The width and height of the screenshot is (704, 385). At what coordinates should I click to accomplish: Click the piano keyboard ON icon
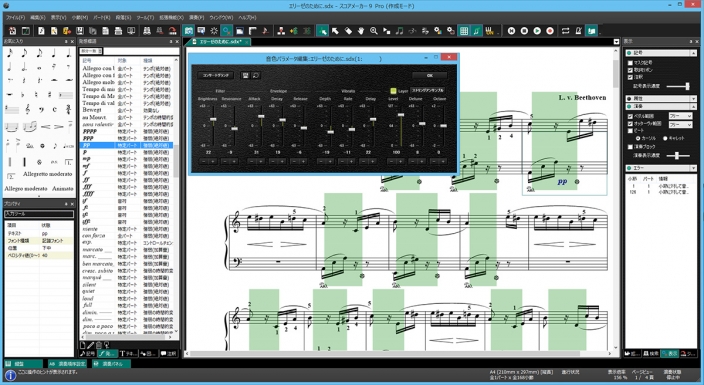(489, 31)
